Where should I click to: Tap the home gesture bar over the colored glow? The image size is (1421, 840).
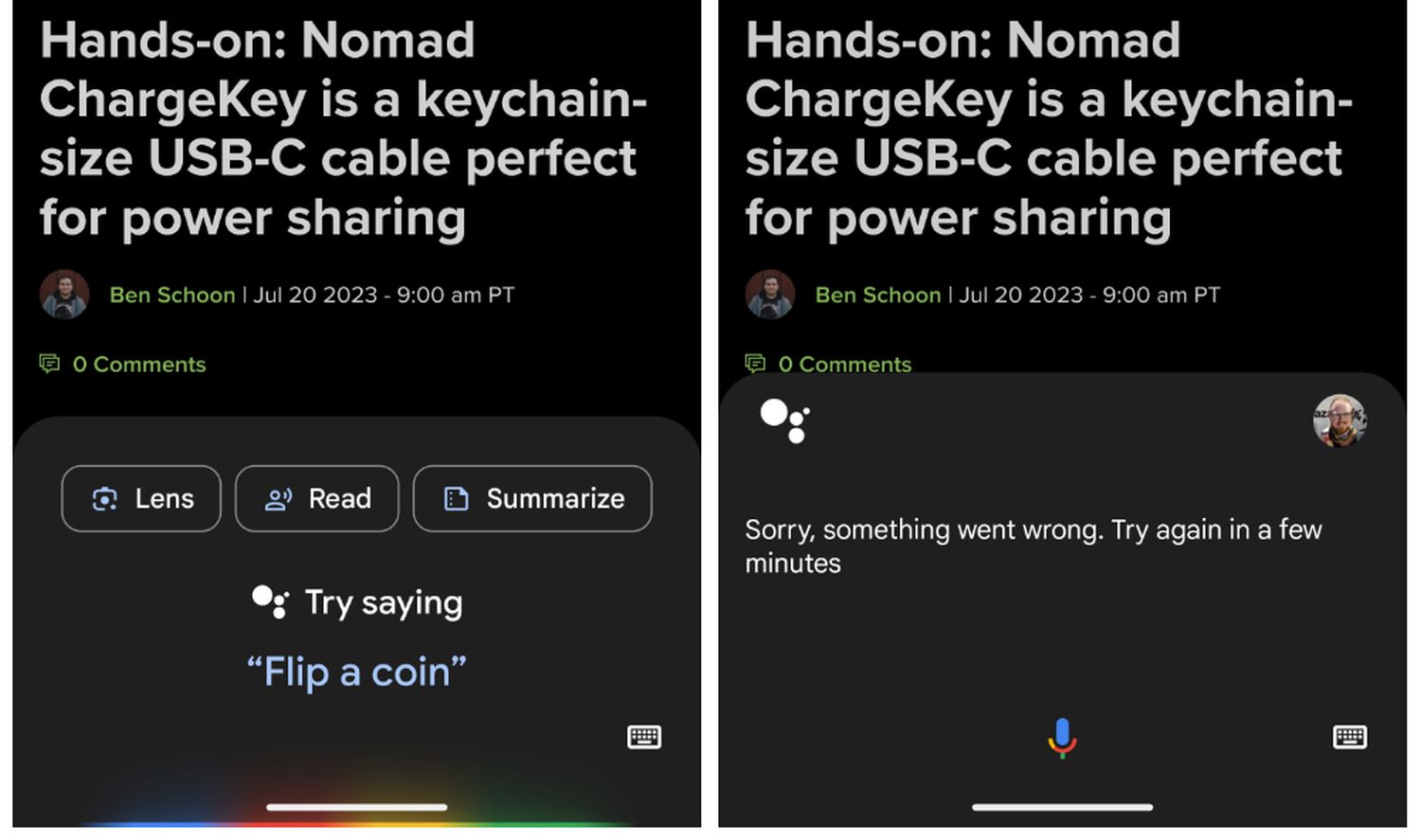tap(356, 807)
